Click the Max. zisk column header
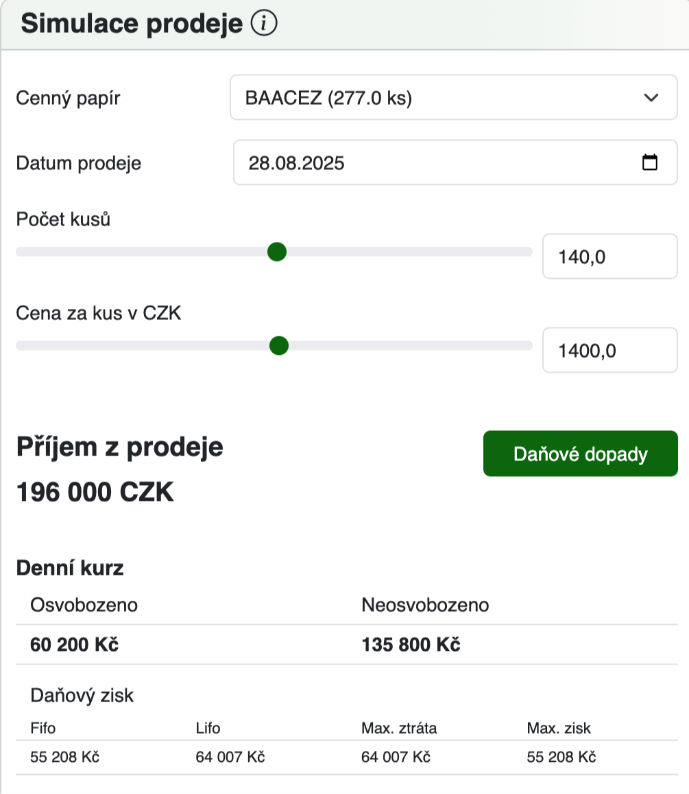The height and width of the screenshot is (794, 689). [559, 728]
